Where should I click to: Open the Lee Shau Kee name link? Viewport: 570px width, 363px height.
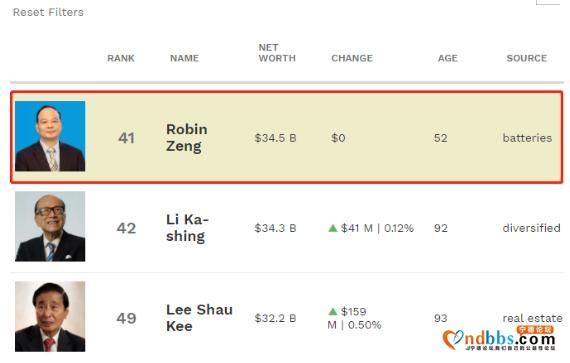tap(199, 318)
